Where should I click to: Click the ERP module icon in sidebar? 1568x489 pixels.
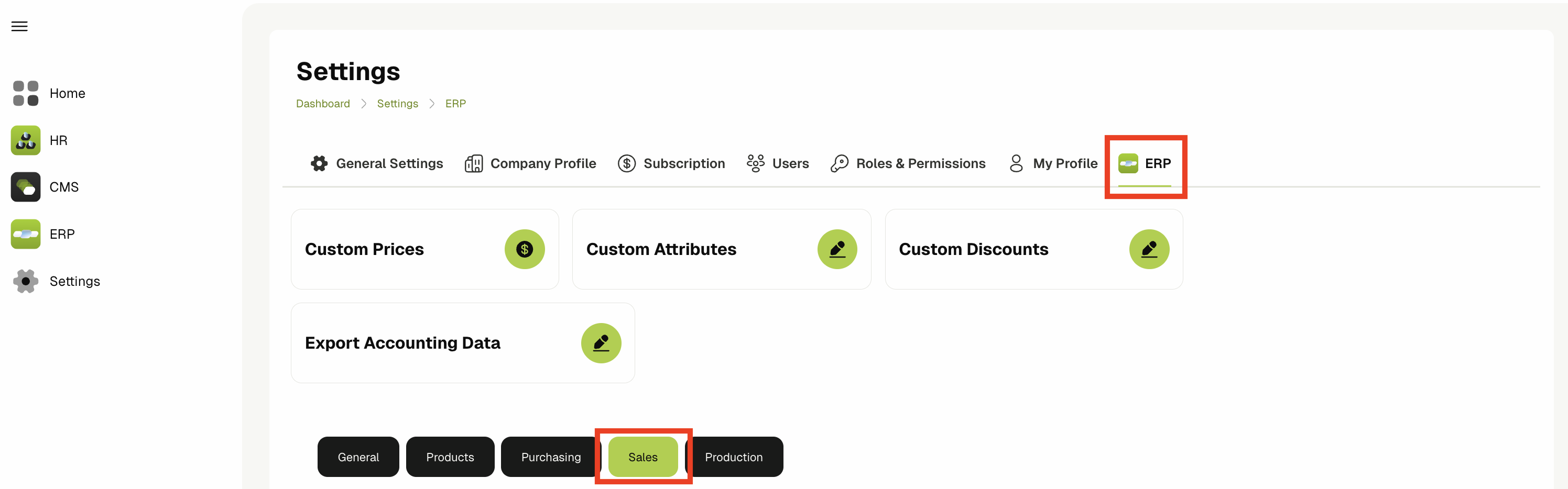pyautogui.click(x=26, y=234)
